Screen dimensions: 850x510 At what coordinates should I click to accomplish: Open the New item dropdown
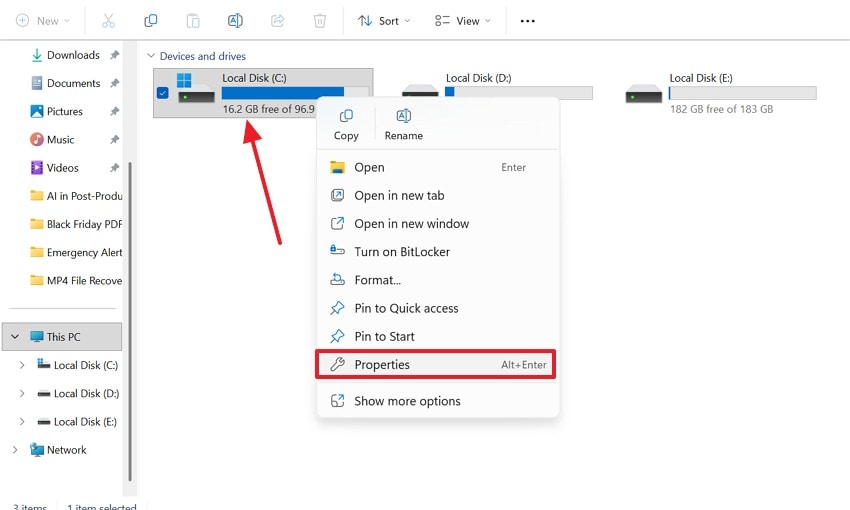(x=43, y=21)
